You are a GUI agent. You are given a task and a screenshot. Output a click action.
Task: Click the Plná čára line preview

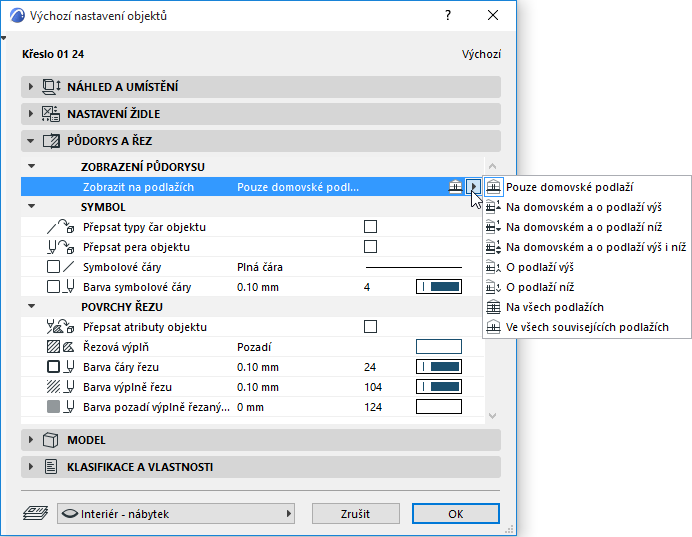tap(414, 267)
